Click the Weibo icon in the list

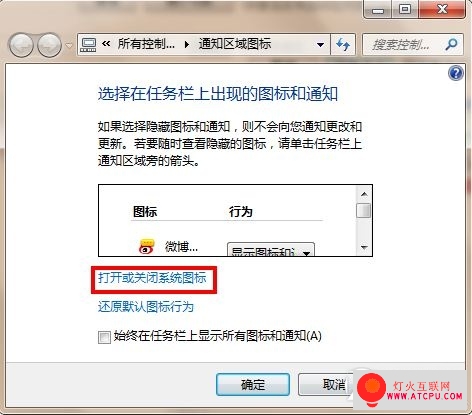tap(147, 246)
